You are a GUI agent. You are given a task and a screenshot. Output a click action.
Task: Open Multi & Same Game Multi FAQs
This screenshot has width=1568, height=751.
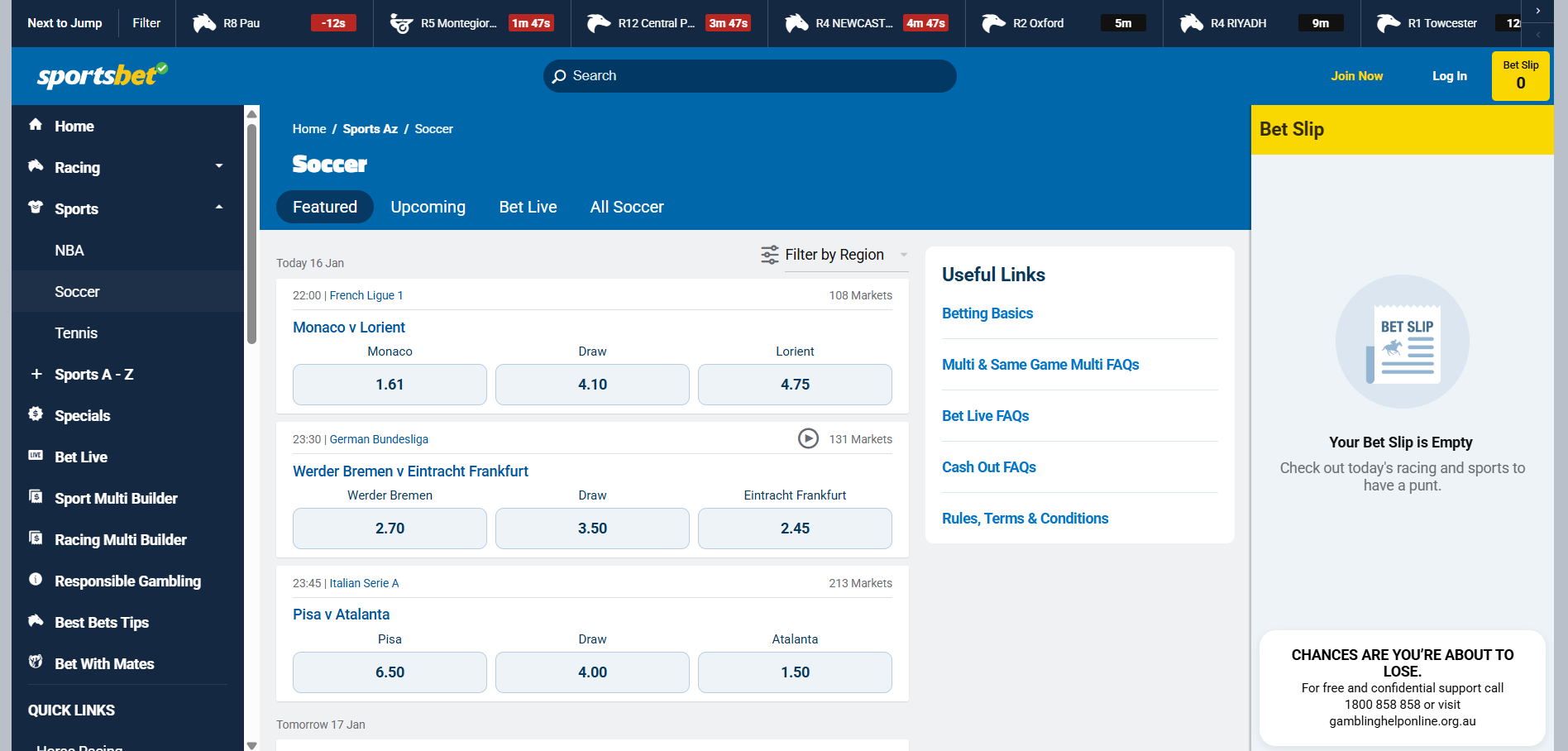(1040, 365)
